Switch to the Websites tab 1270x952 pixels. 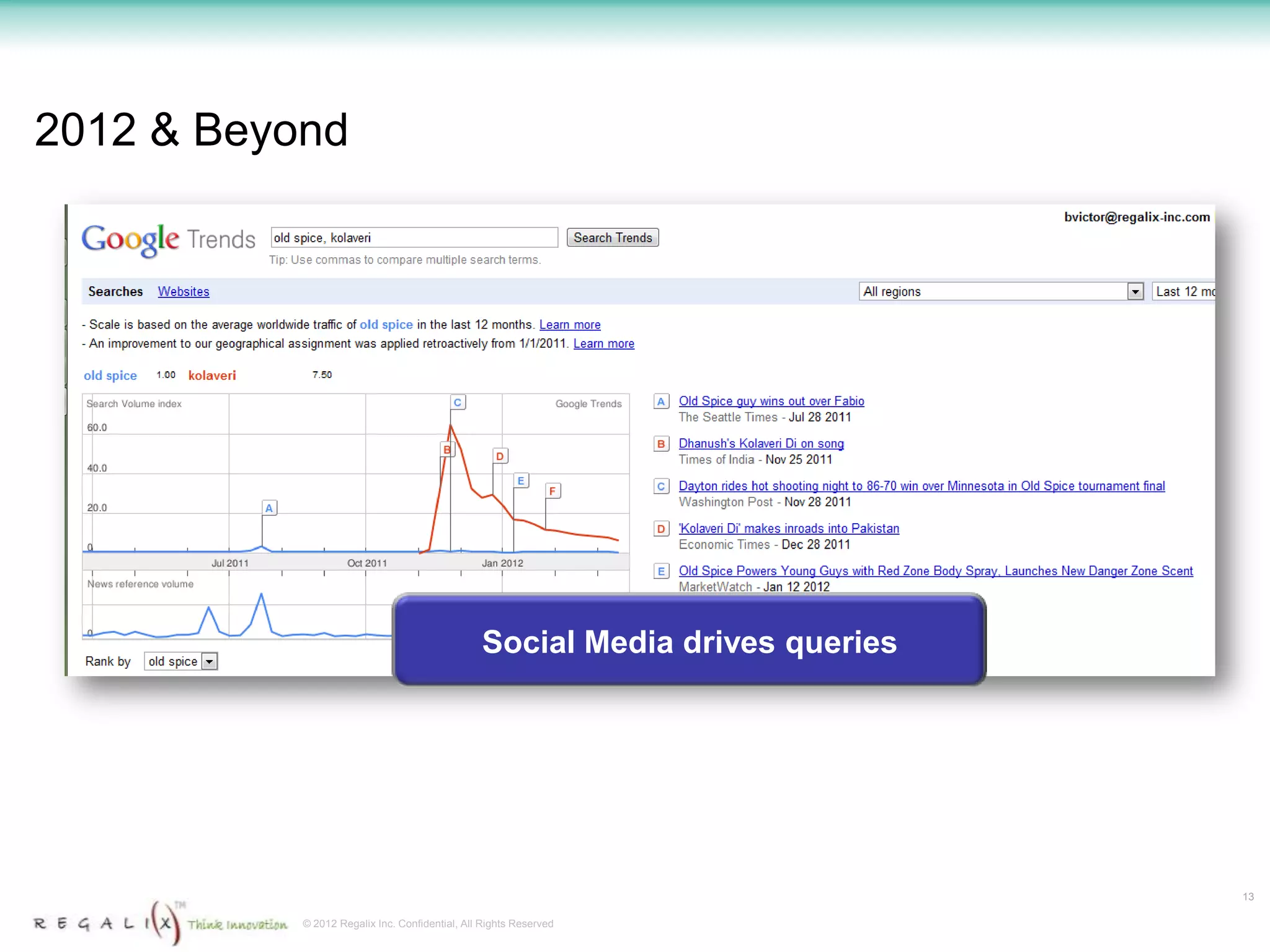tap(184, 291)
